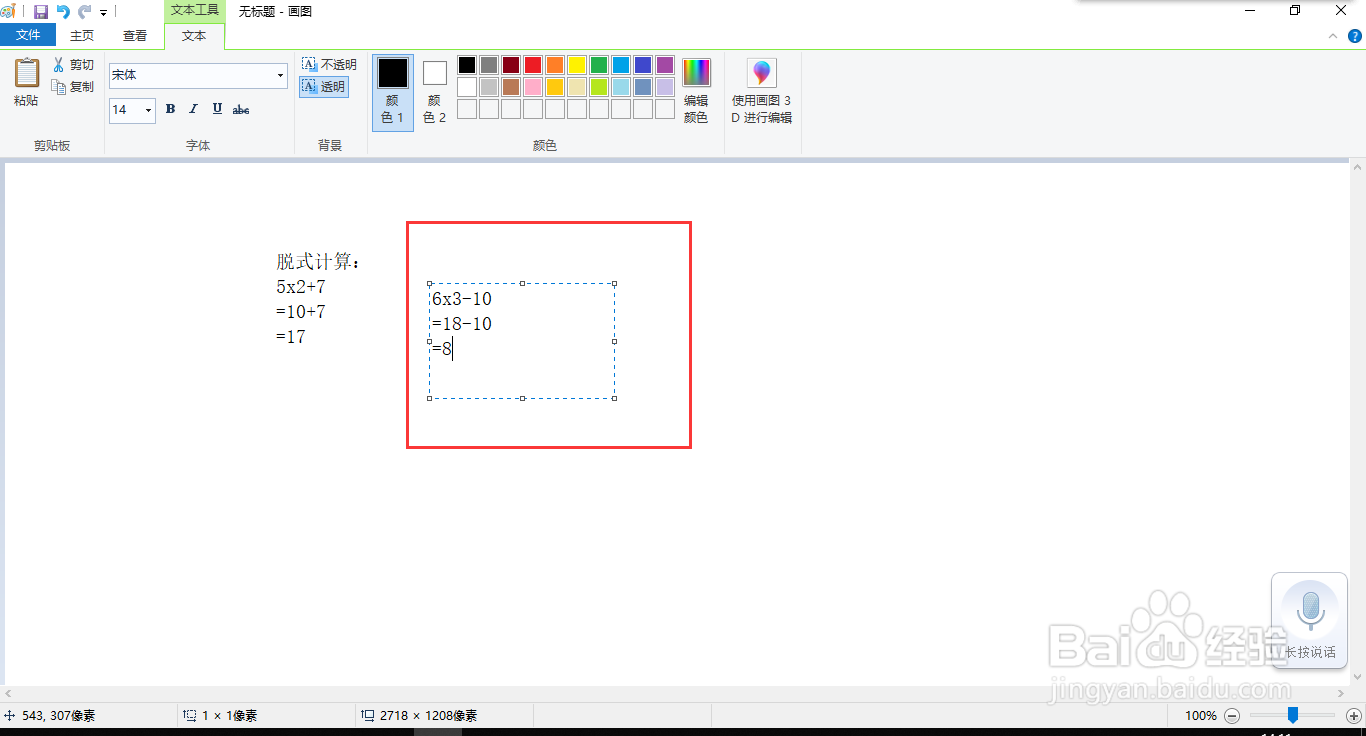This screenshot has height=736, width=1366.
Task: Pick the orange color swatch
Action: [555, 65]
